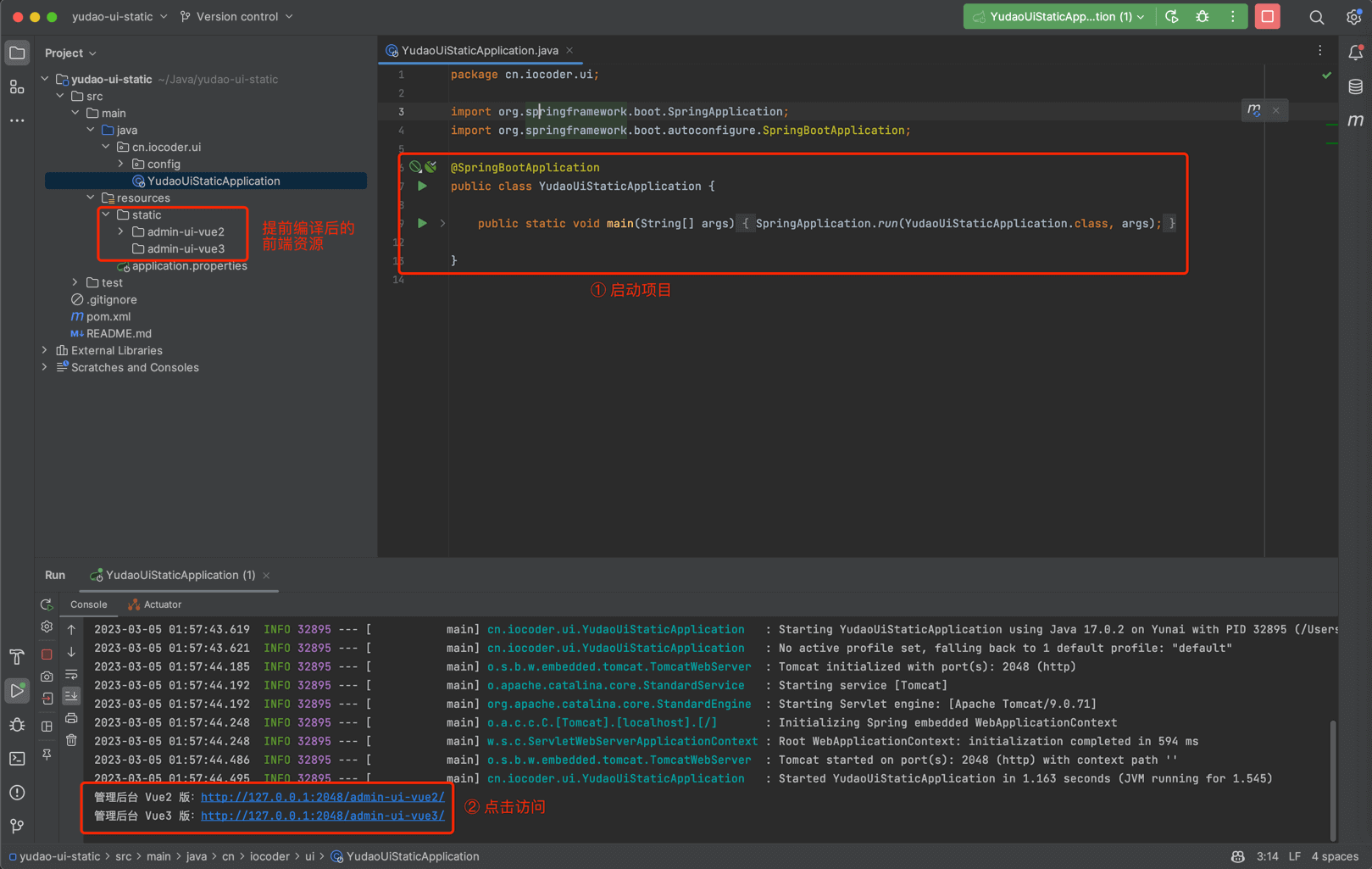Toggle pin tab in Run panel
Viewport: 1372px width, 869px height.
47,754
